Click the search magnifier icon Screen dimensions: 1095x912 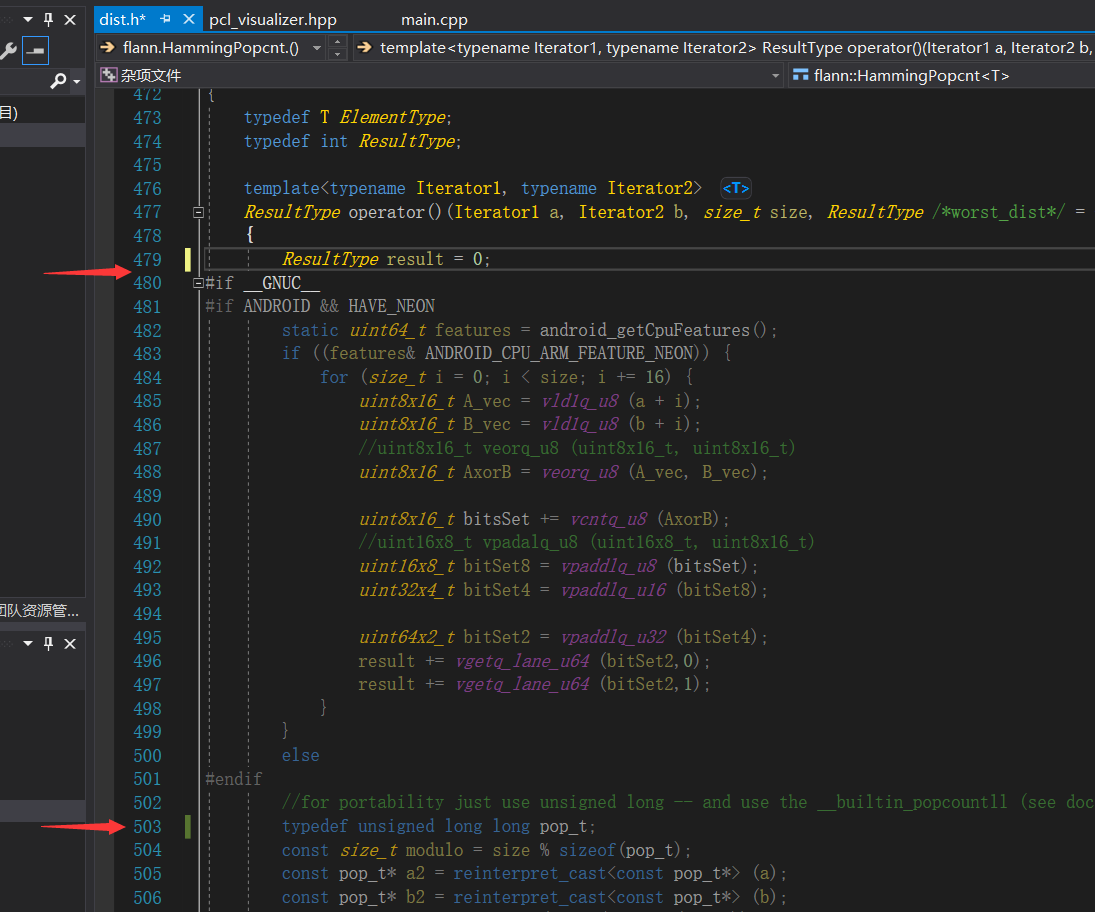click(x=59, y=81)
